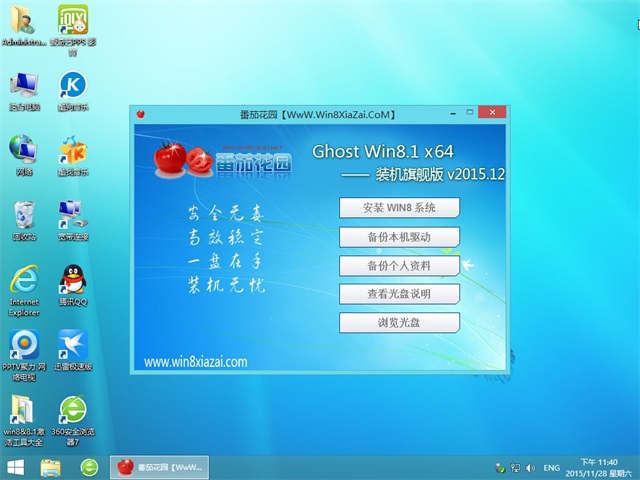
Task: Close the 番茄花园 installer window
Action: click(x=494, y=114)
